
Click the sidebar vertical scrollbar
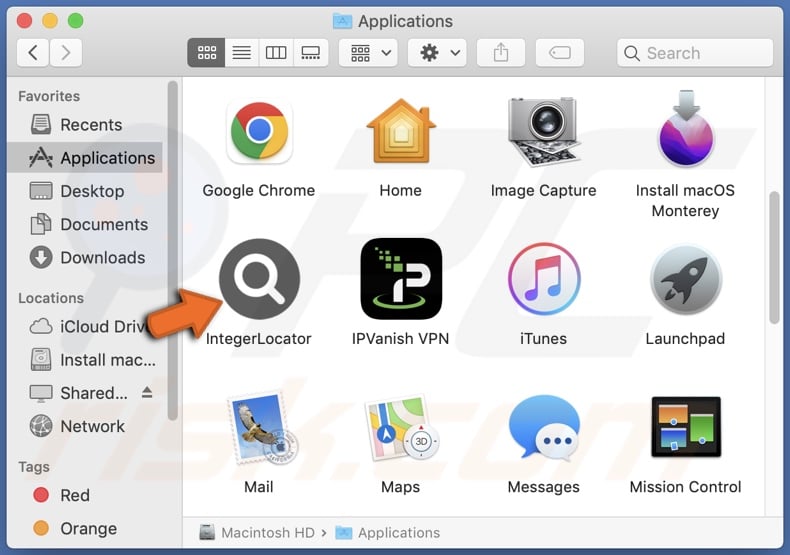[172, 250]
